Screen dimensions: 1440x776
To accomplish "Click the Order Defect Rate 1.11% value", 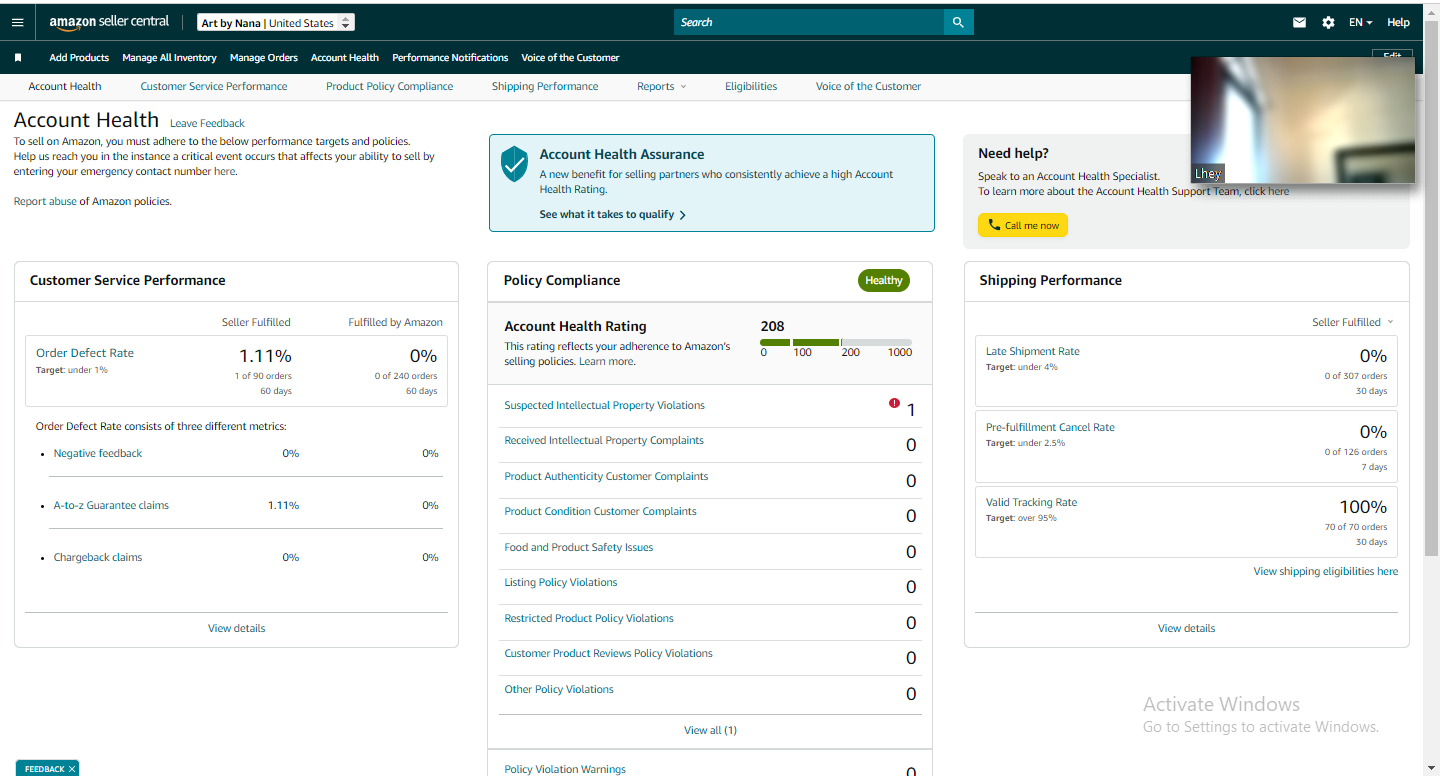I will 265,356.
